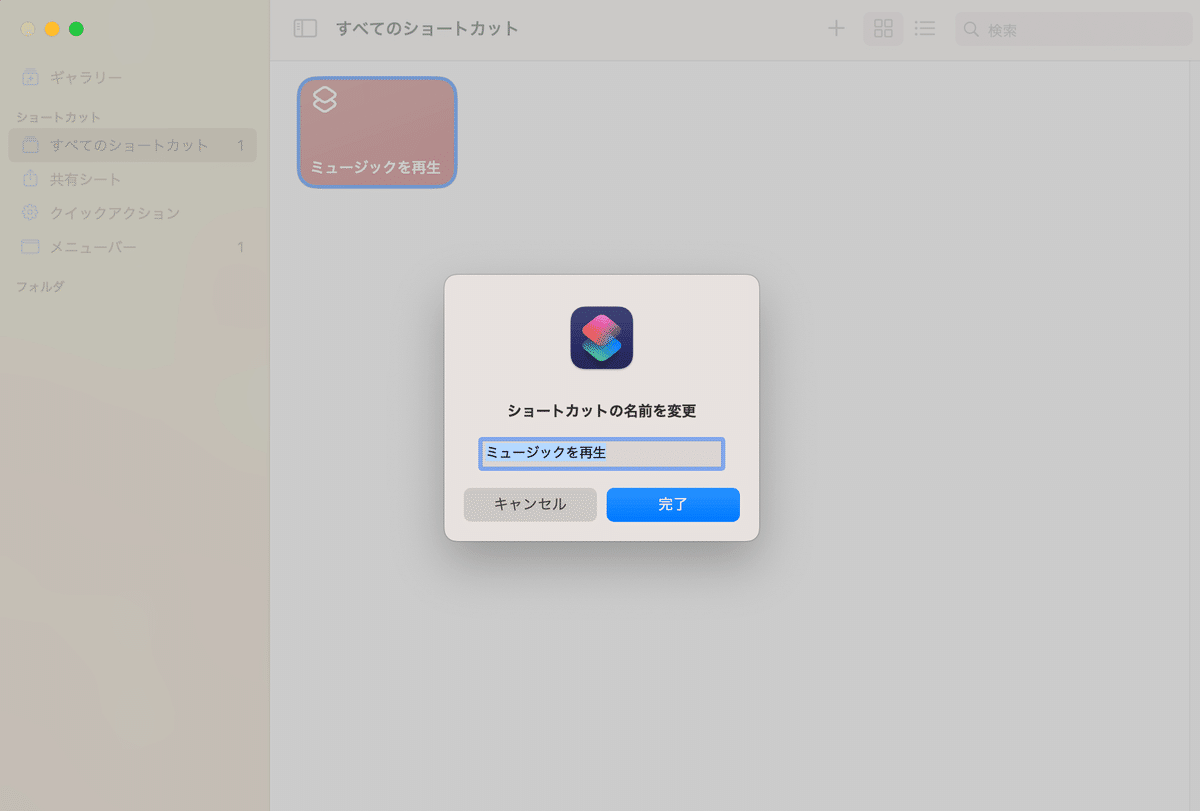Minimize the window with the yellow button

[x=52, y=29]
